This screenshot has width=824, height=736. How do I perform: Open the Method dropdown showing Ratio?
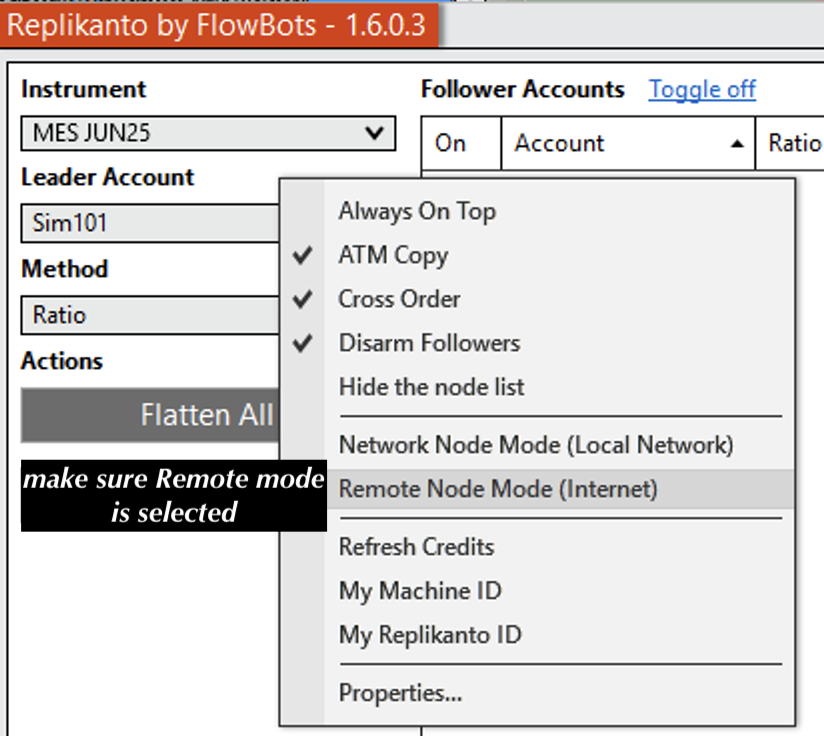tap(150, 315)
